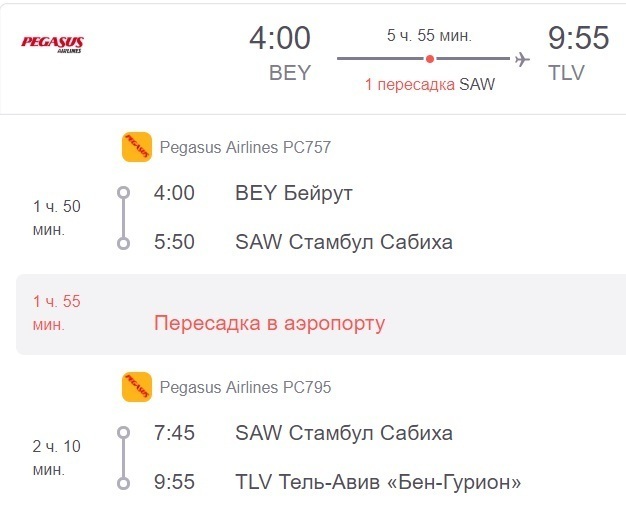Click the departure node circle at 7:45

click(123, 433)
